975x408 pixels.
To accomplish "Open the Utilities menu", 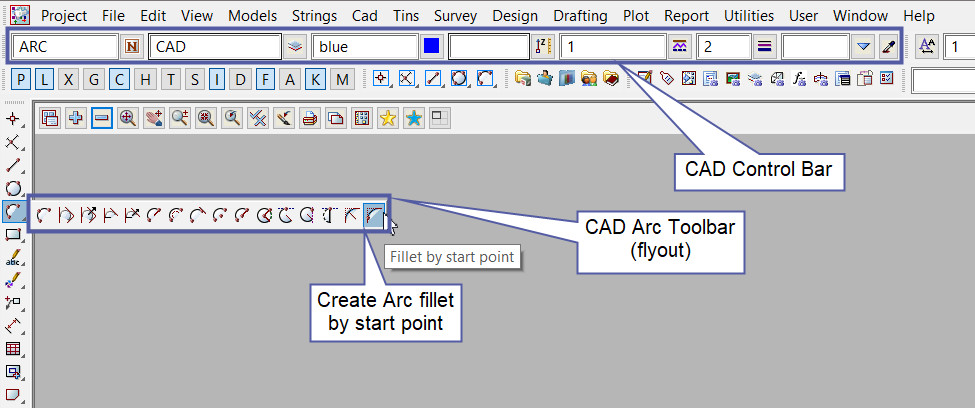I will click(749, 16).
